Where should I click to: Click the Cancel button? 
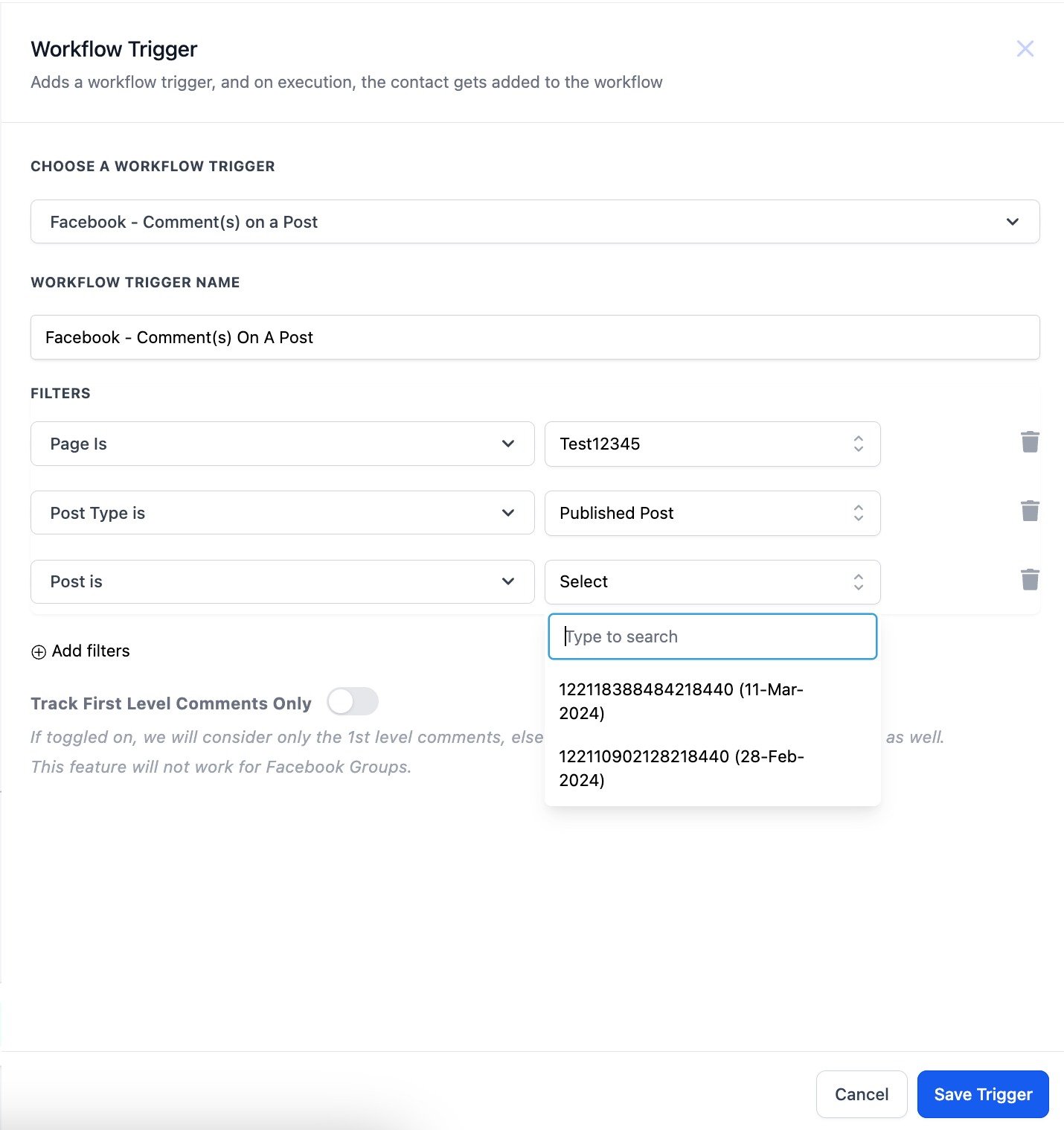861,1094
